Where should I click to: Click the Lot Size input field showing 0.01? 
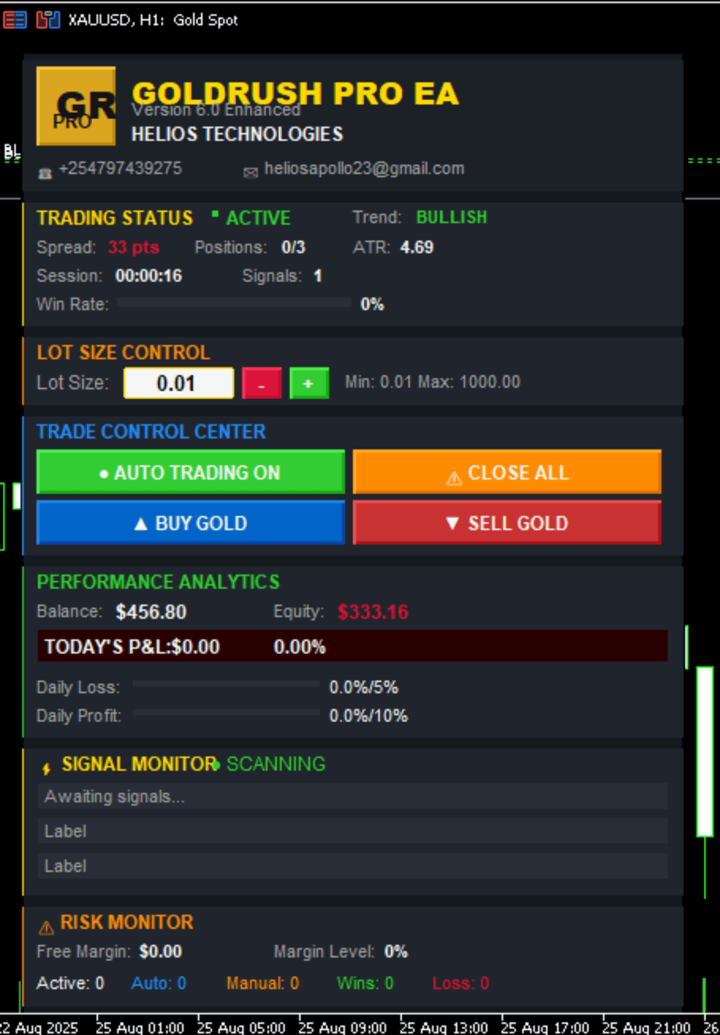pos(178,383)
